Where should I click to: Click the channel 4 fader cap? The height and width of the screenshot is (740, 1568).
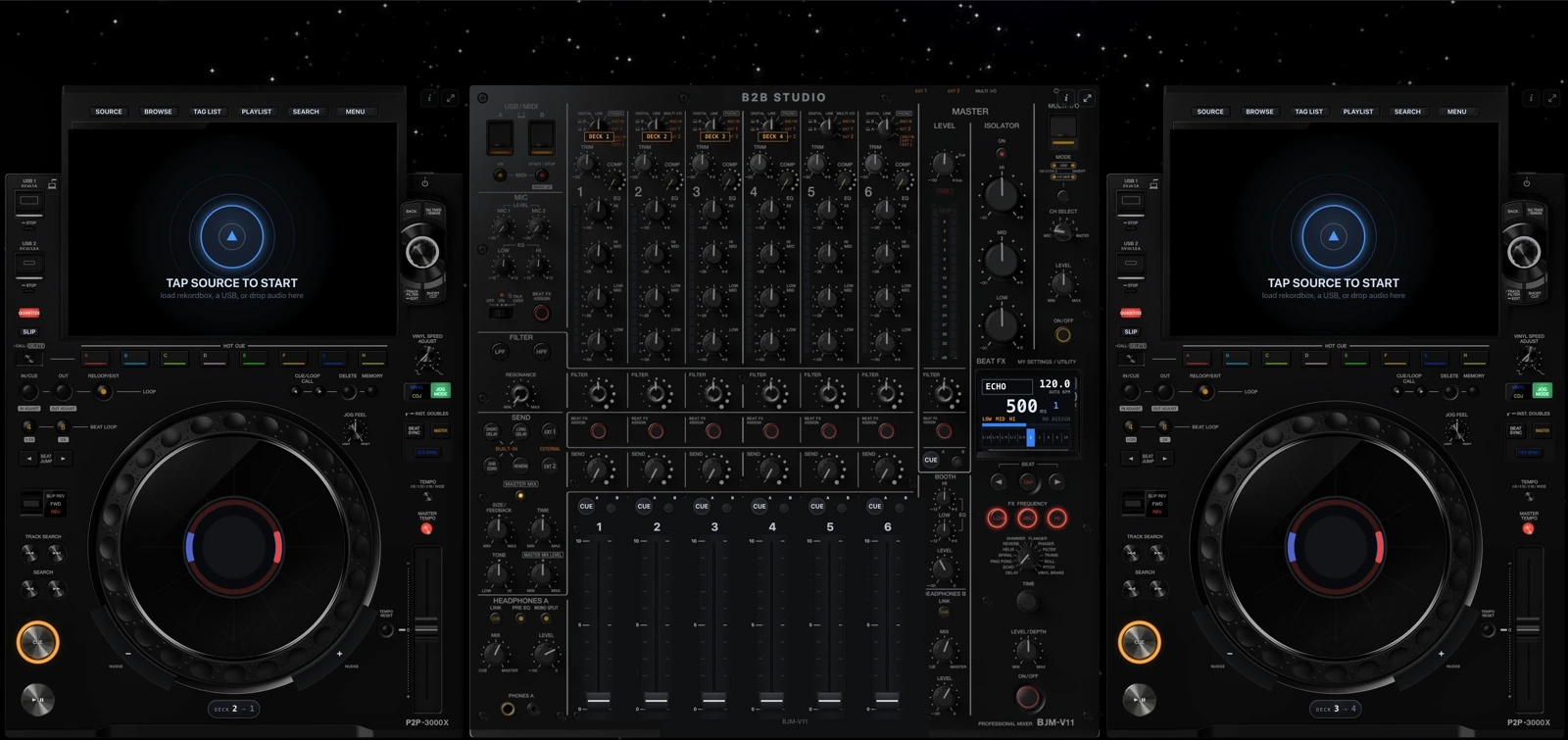tap(771, 699)
